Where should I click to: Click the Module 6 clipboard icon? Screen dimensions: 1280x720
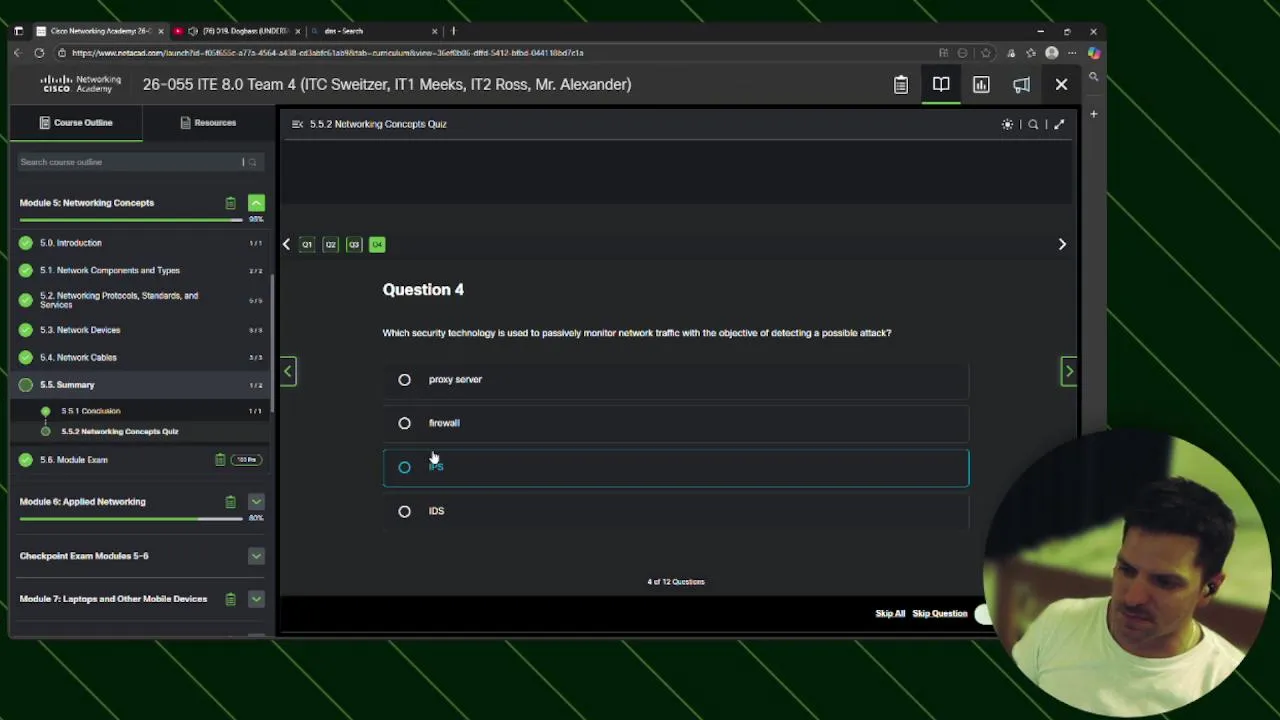(x=230, y=502)
